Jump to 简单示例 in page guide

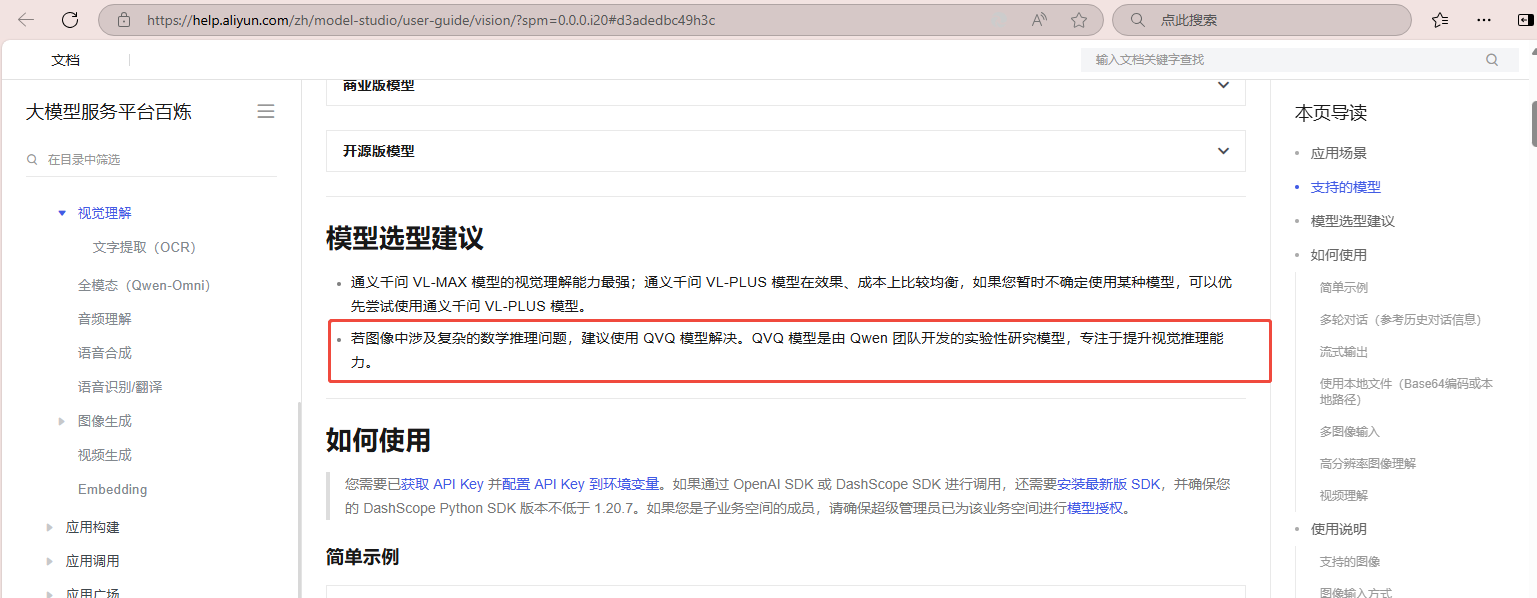click(x=1344, y=287)
